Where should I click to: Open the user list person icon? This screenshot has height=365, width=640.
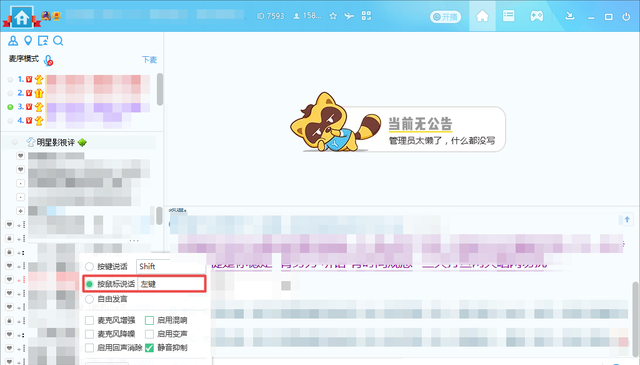click(13, 40)
